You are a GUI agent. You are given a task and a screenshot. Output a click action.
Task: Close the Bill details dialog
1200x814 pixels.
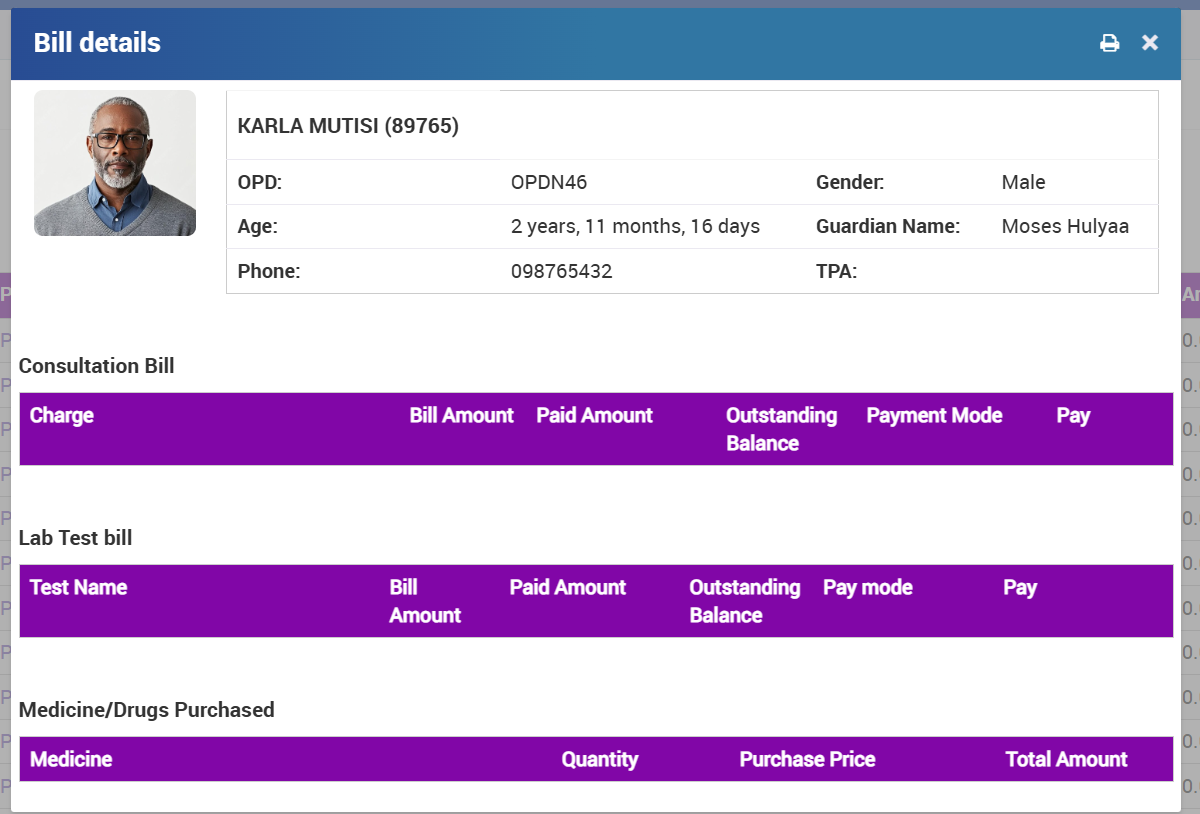(x=1150, y=42)
